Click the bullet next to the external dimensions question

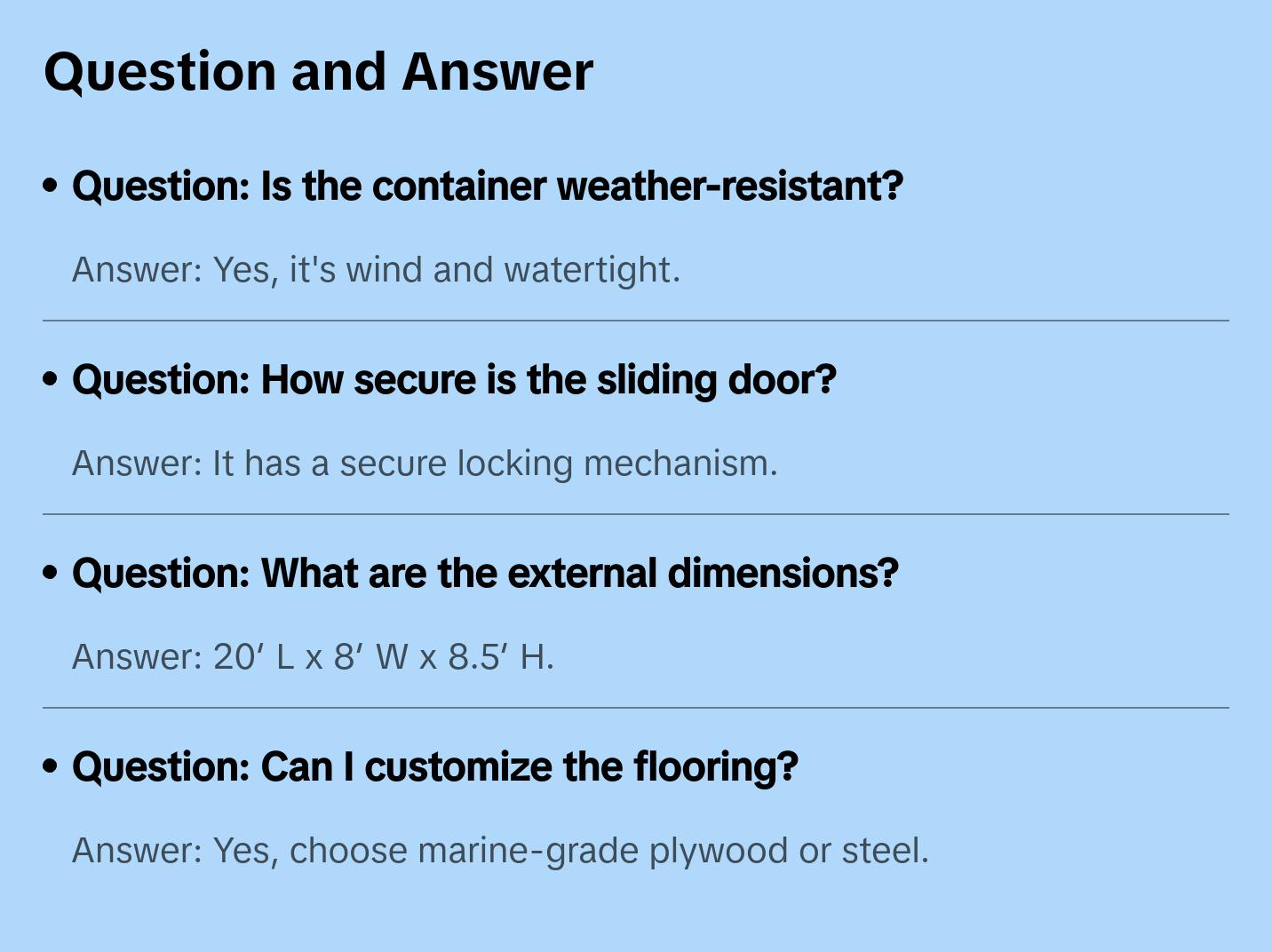point(51,574)
